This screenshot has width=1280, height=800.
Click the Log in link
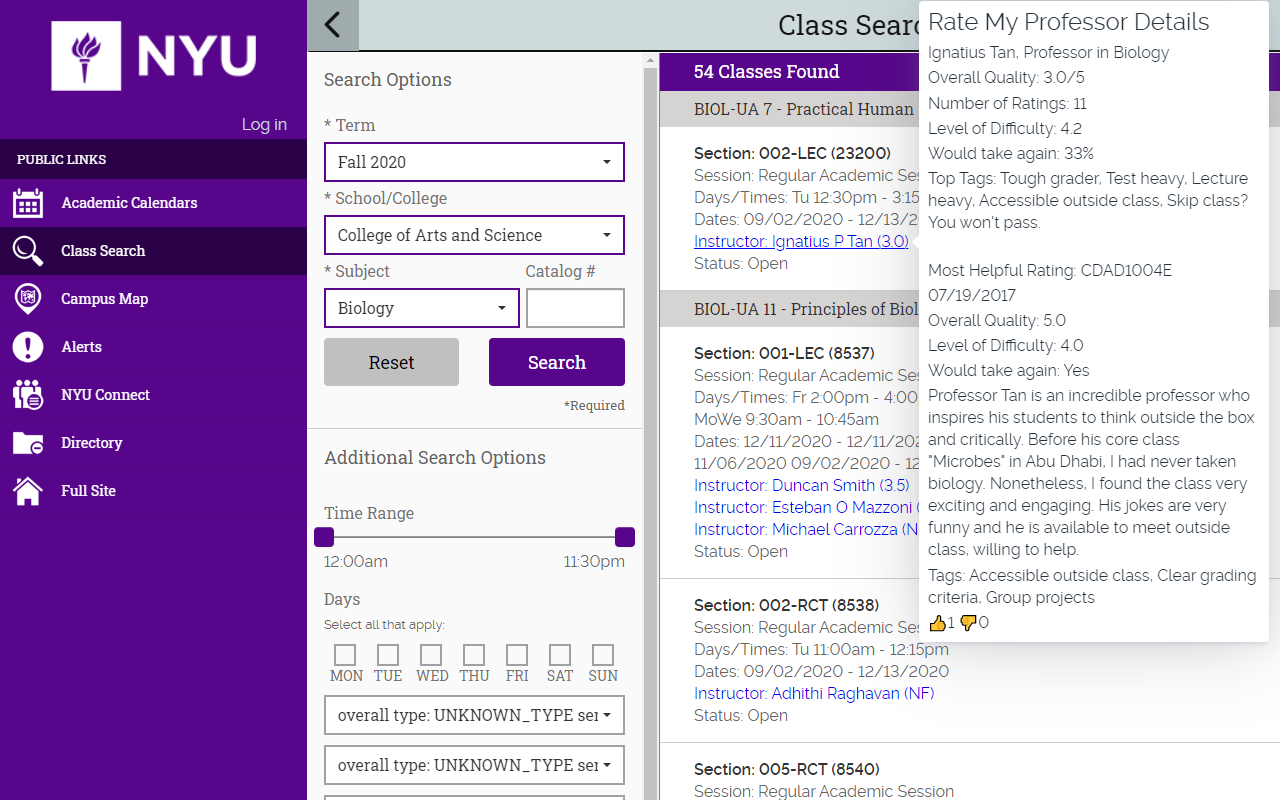[x=264, y=124]
